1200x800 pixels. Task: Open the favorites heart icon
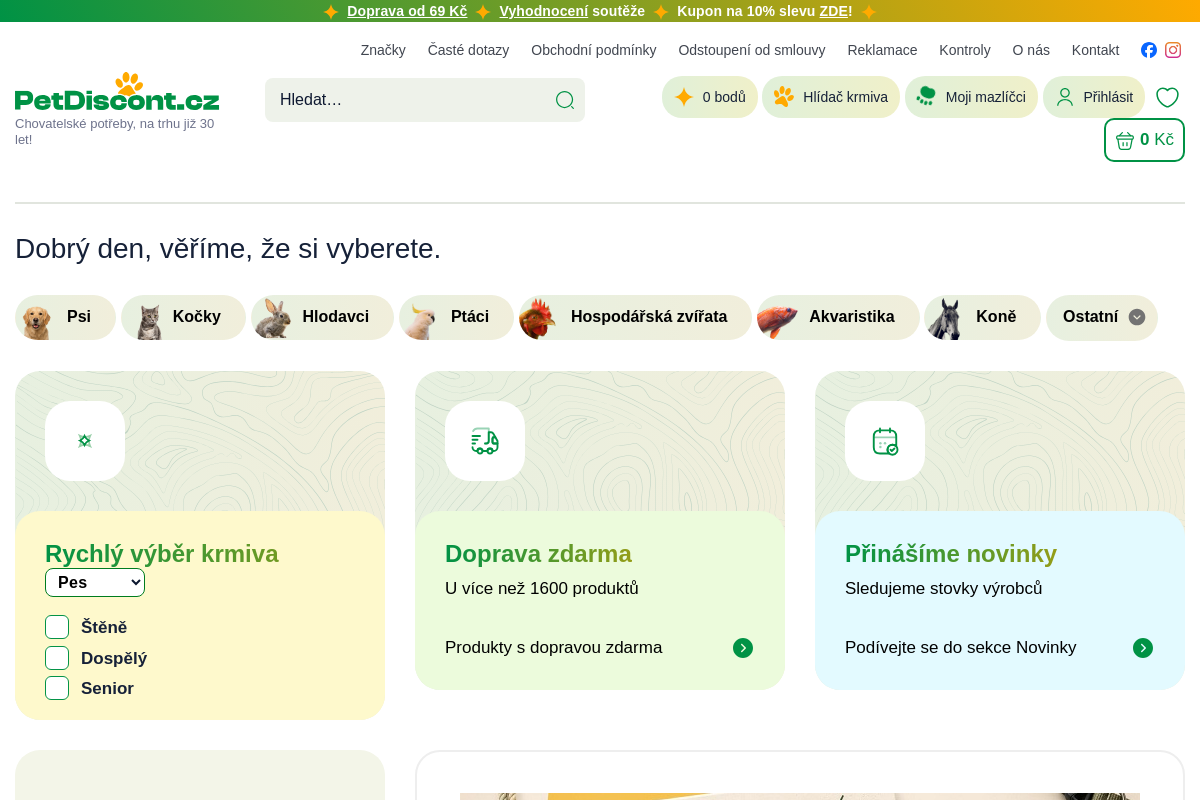tap(1167, 97)
